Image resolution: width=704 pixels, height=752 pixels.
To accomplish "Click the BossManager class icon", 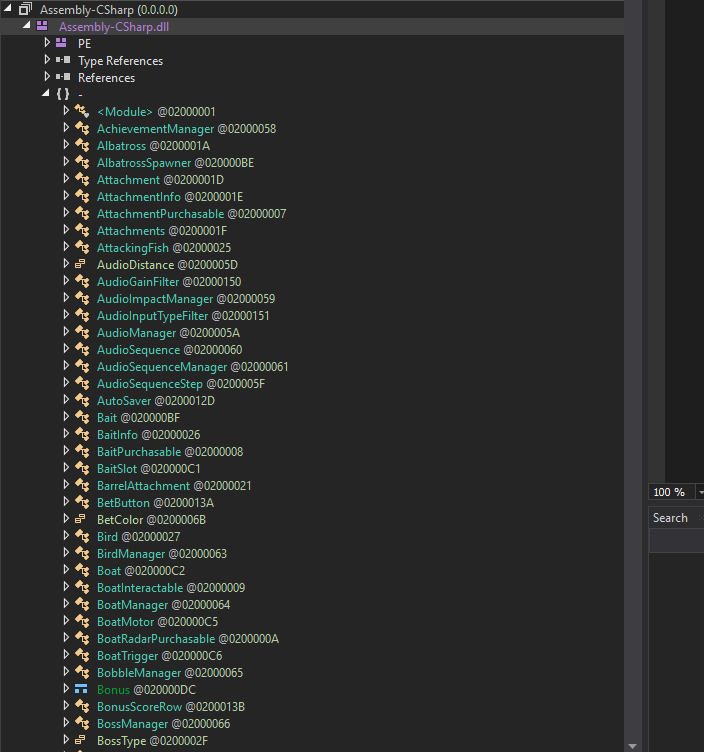I will [82, 723].
